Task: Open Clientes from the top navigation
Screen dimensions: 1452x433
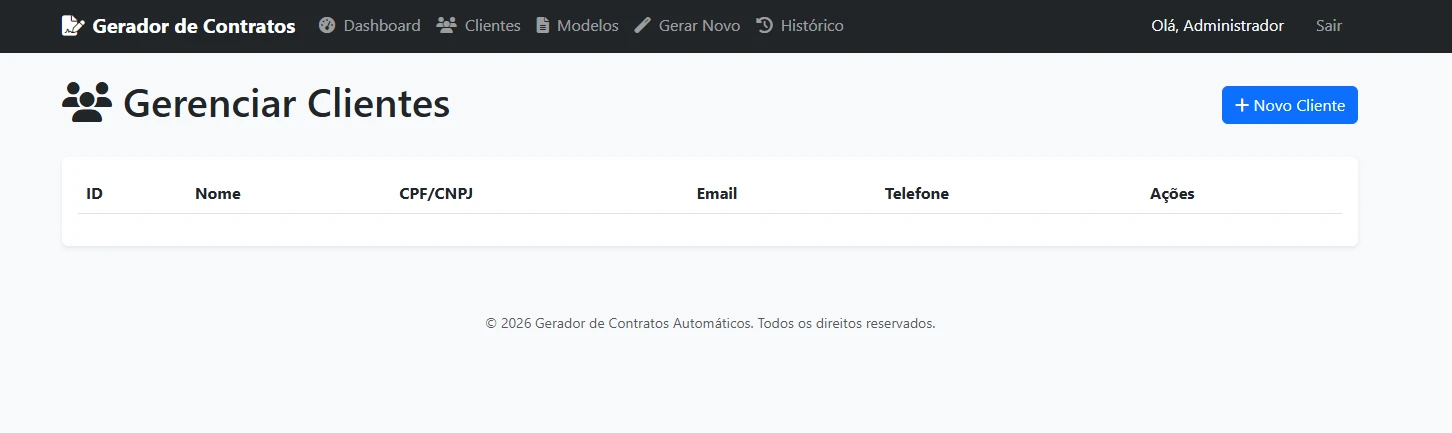Action: [479, 25]
